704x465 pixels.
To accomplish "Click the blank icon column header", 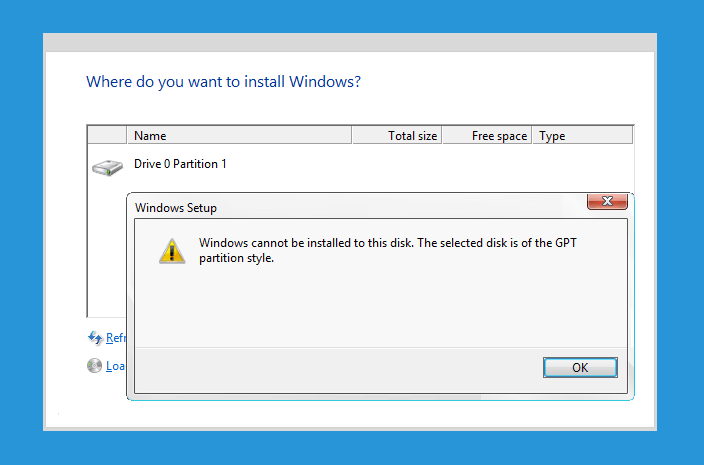I will (x=107, y=136).
